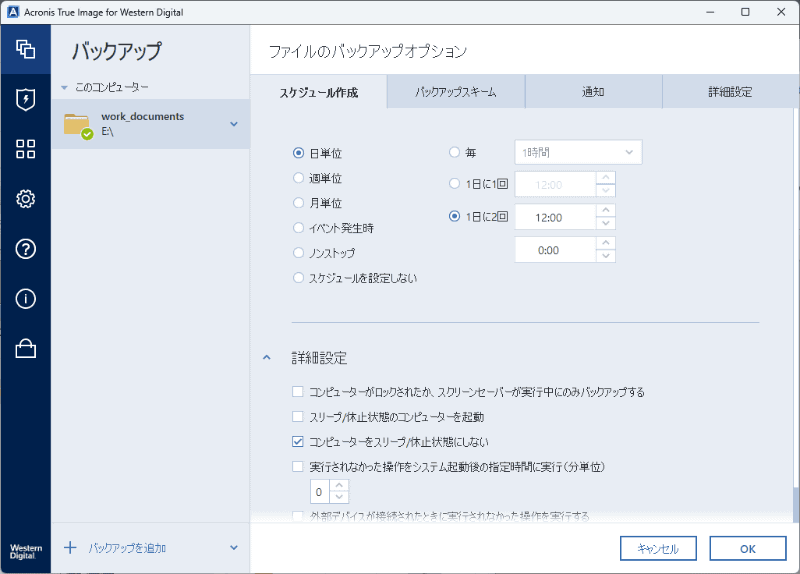Click the Acronis app icon in title bar
Screen dimensions: 800x574
(x=13, y=12)
